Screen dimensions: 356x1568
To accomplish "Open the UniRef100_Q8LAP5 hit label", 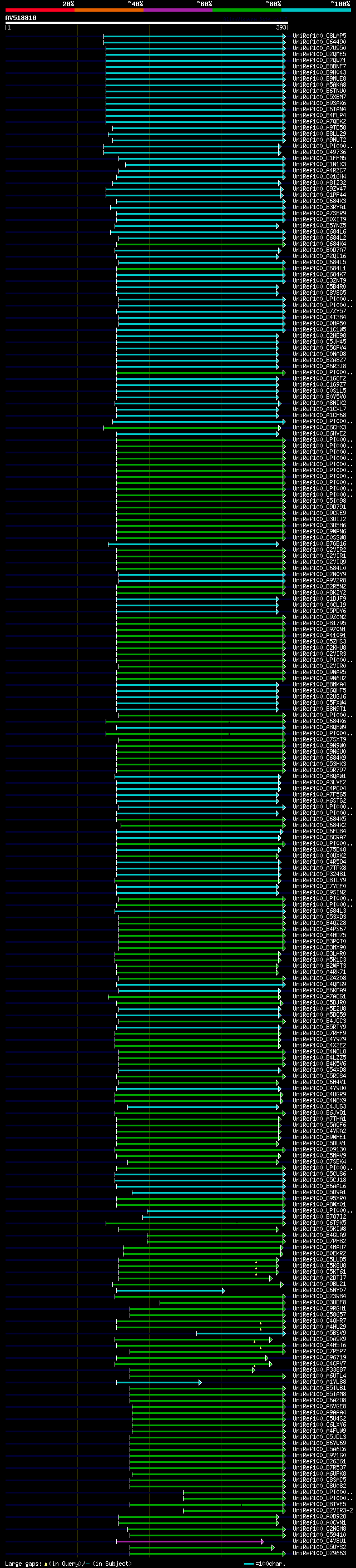I will click(319, 36).
